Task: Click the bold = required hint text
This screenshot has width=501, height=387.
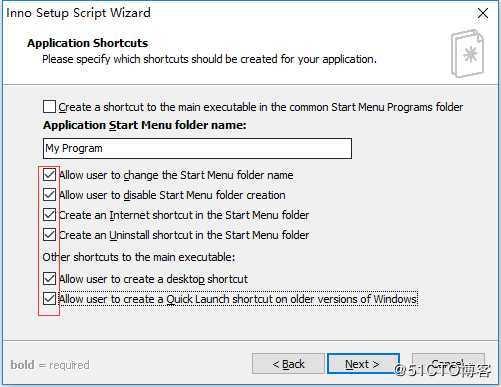Action: 50,365
